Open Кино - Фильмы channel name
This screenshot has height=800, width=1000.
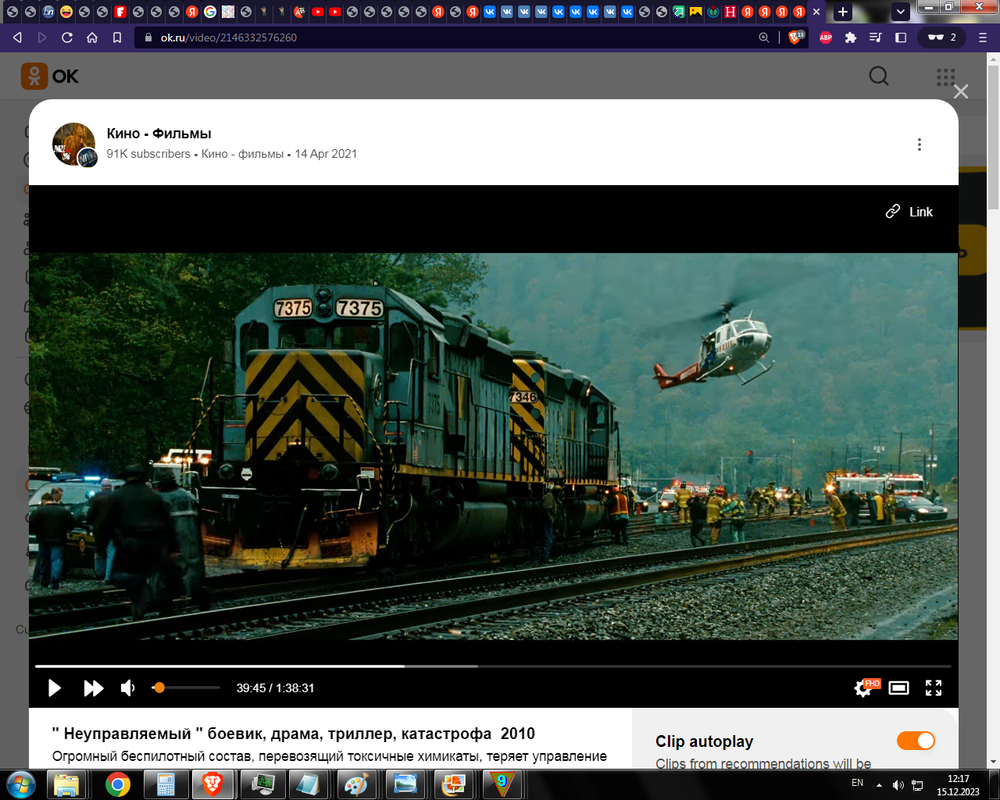tap(159, 133)
